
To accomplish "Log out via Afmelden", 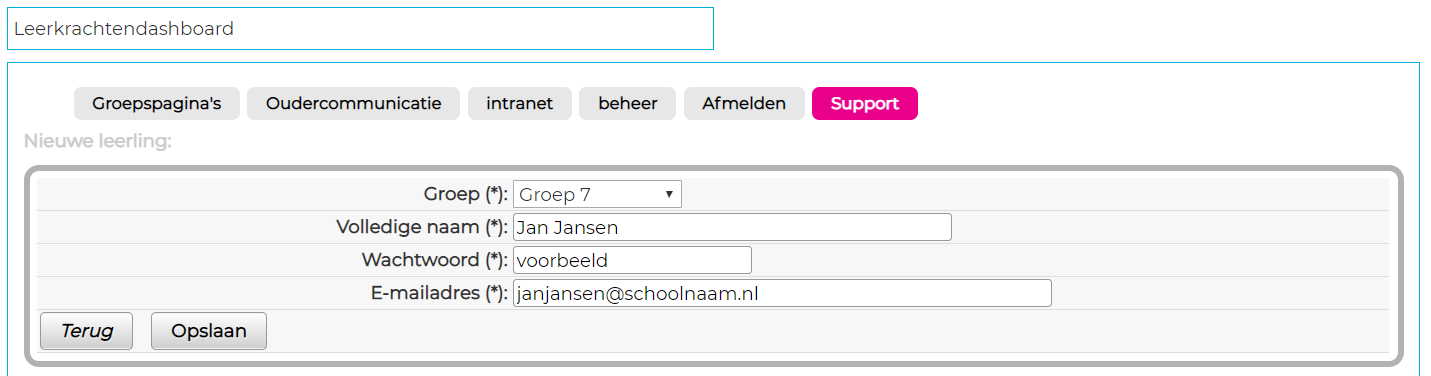I will click(x=744, y=104).
